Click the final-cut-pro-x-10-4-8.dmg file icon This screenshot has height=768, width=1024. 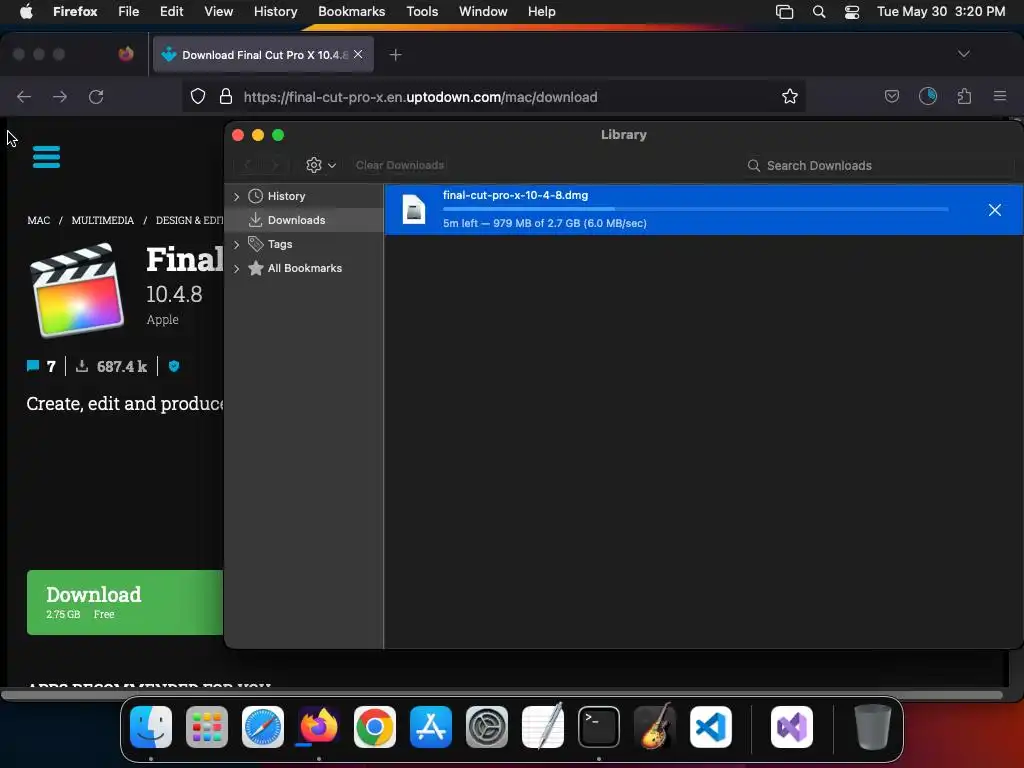click(413, 210)
